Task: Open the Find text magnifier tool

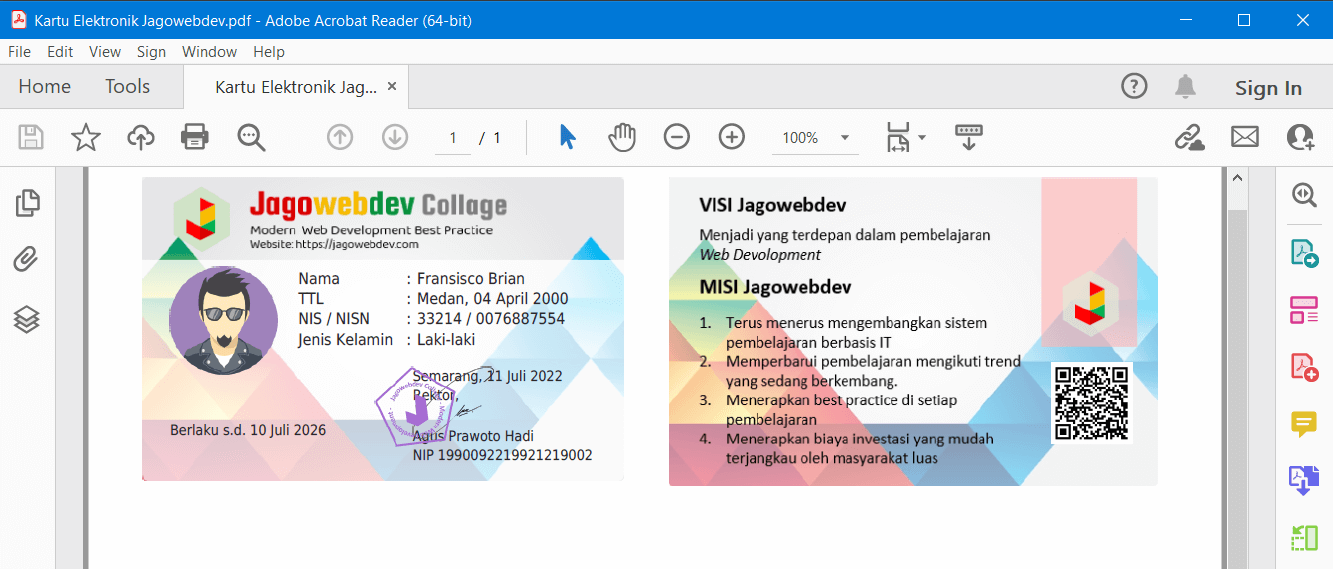Action: [251, 137]
